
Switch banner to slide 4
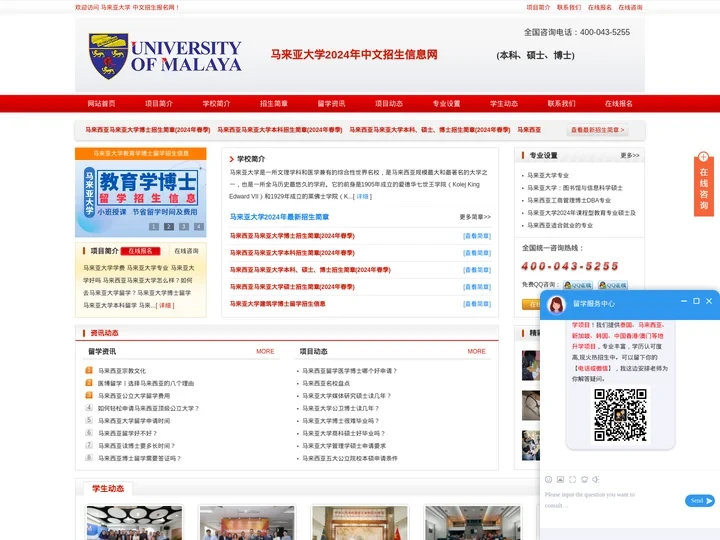point(199,226)
